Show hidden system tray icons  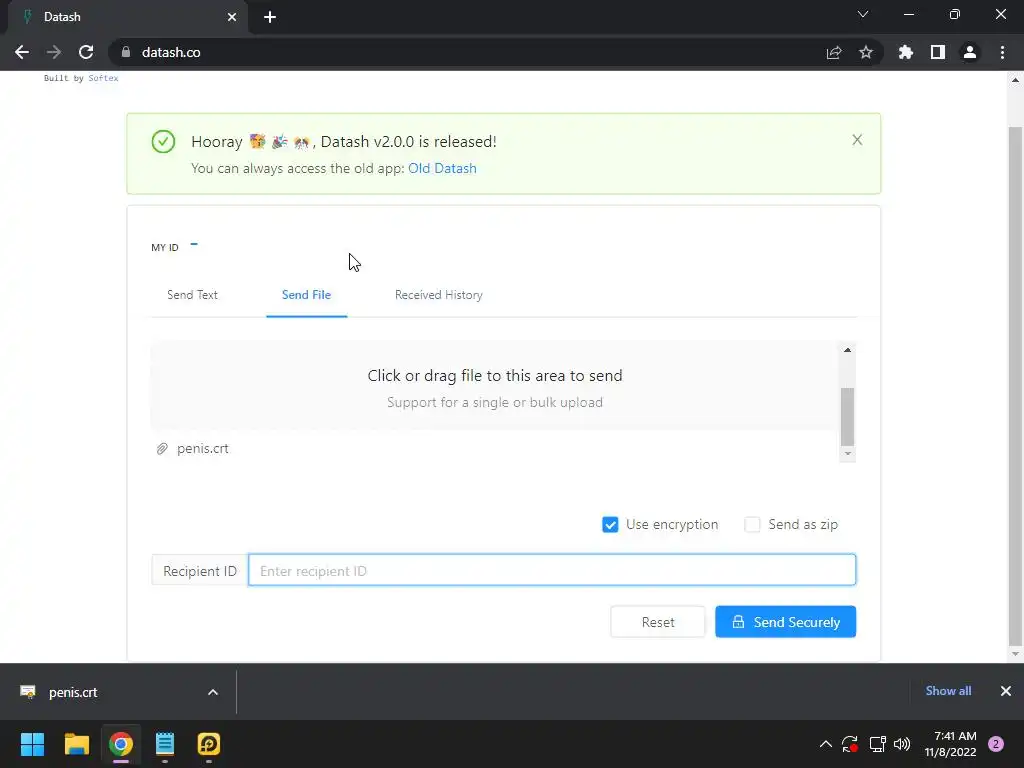pos(825,744)
